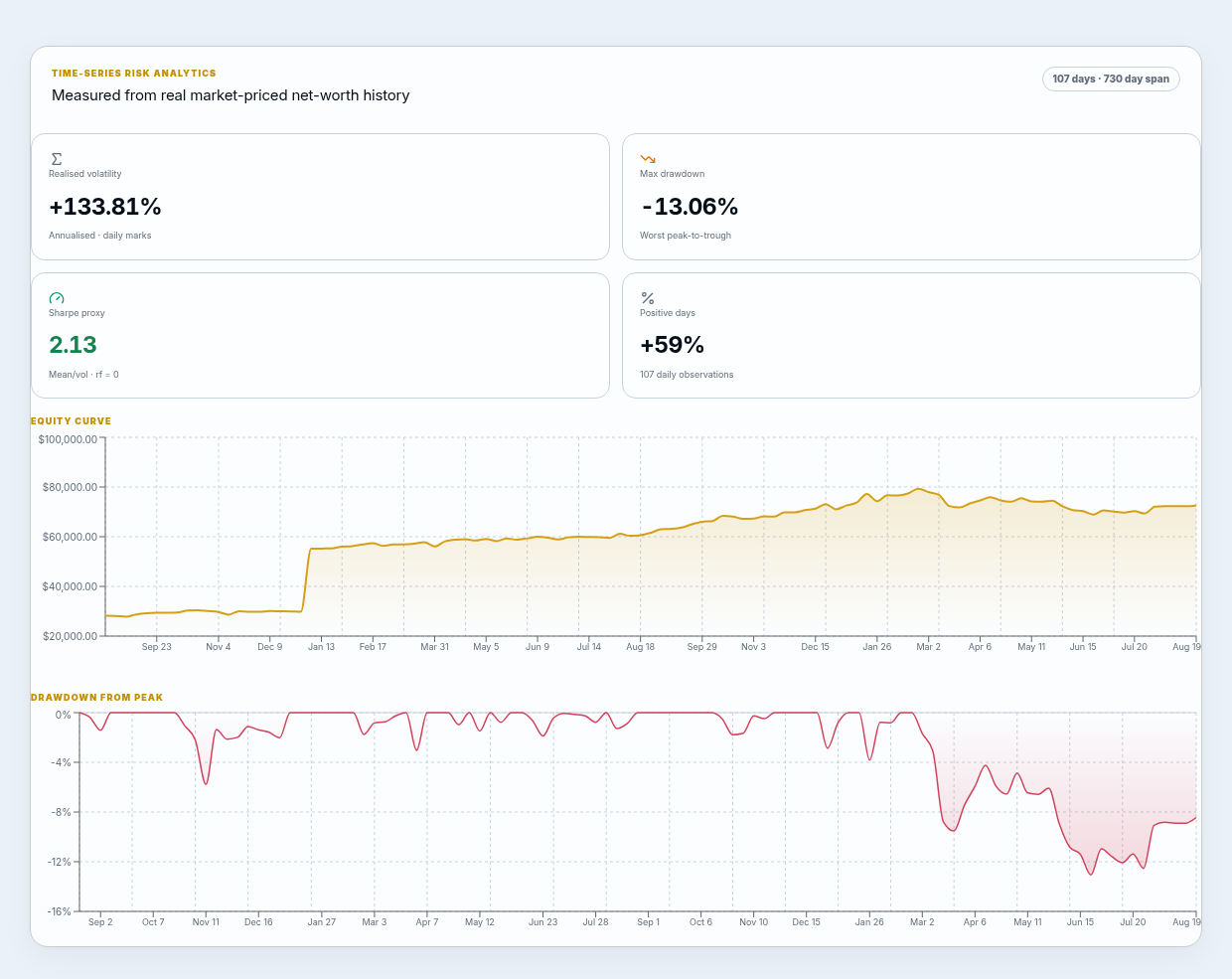Click the Sep 23 tick on equity chart
Viewport: 1232px width, 979px height.
point(157,647)
